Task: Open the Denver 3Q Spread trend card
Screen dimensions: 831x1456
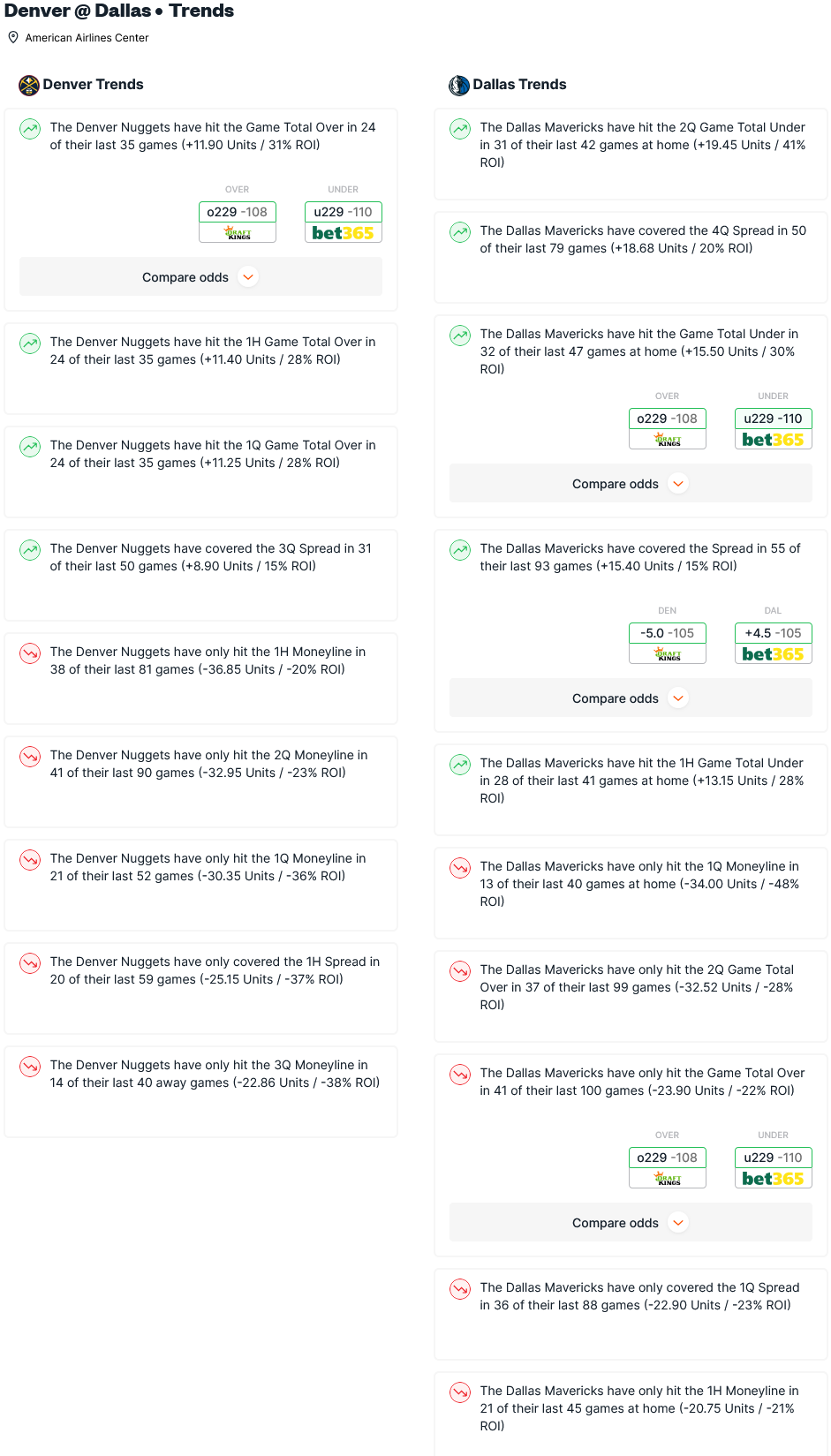Action: [200, 576]
